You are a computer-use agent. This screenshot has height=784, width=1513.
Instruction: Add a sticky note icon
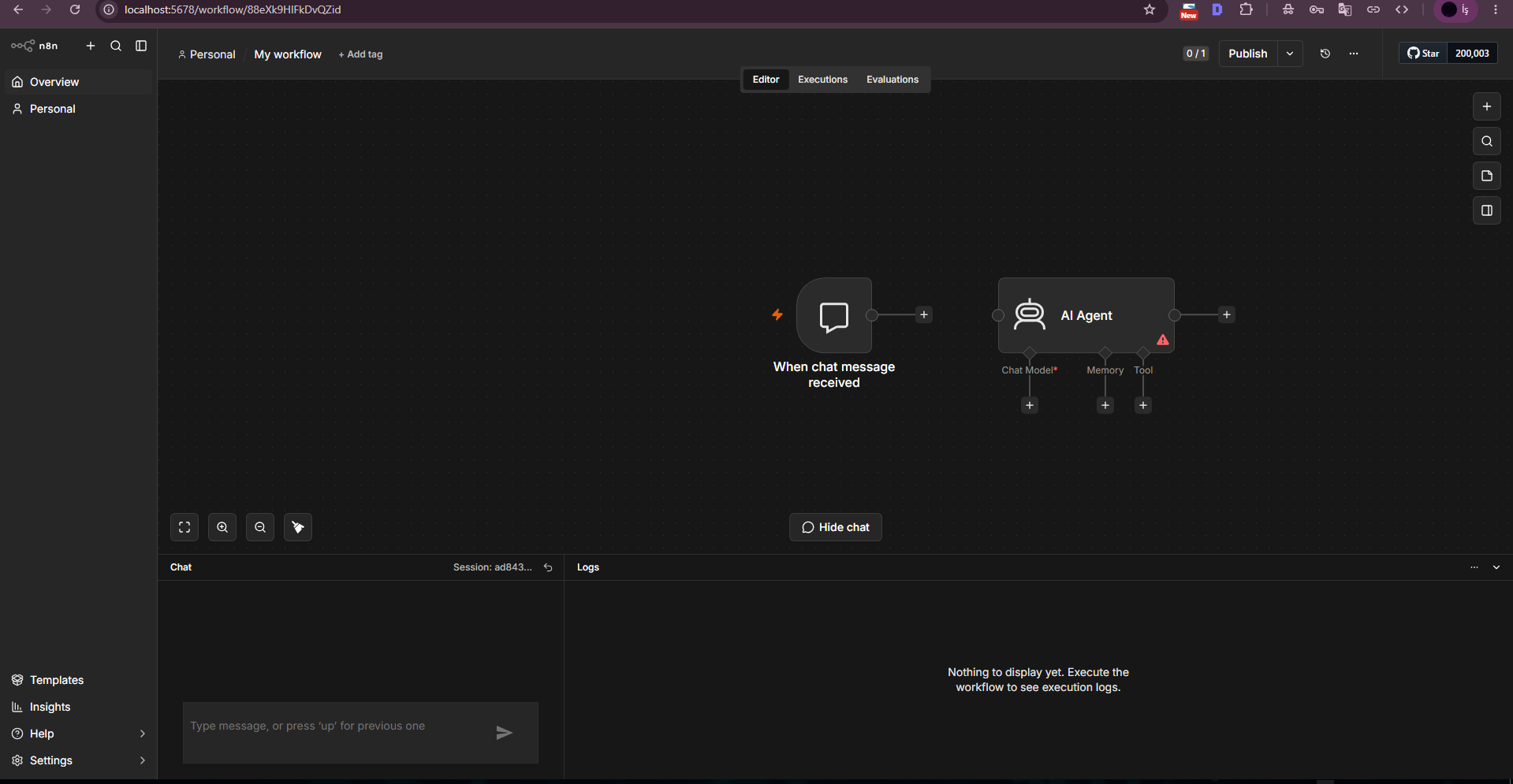(1487, 176)
